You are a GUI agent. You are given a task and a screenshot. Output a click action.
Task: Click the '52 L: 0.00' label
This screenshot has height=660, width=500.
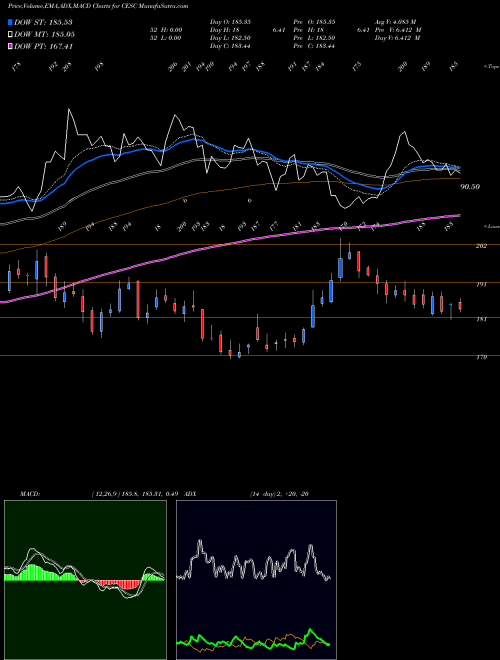coord(165,38)
